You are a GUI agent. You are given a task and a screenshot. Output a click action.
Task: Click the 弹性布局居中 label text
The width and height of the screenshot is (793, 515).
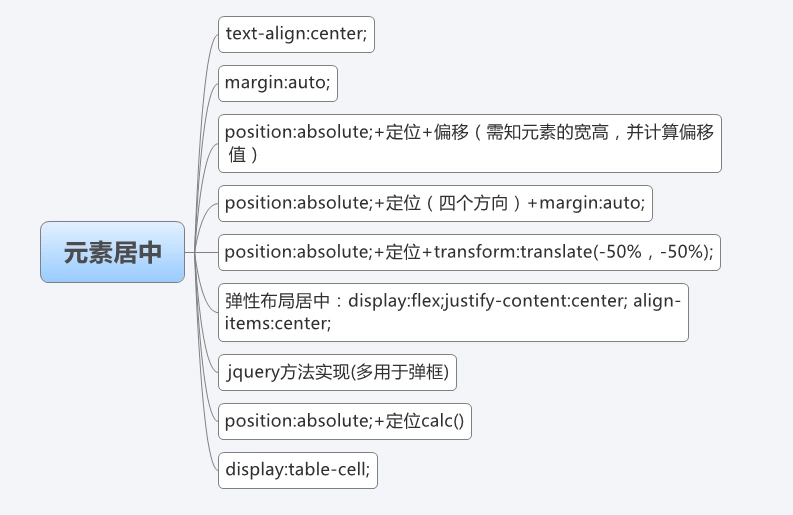coord(267,301)
